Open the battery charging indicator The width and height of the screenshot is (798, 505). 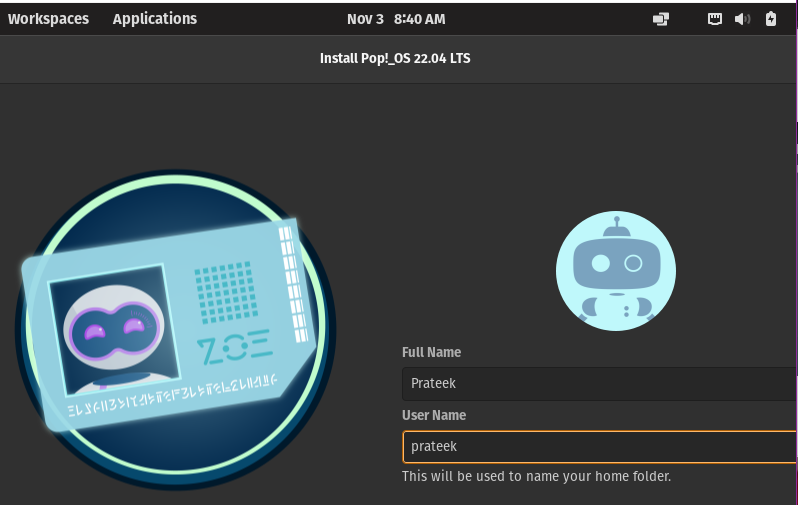pyautogui.click(x=771, y=19)
